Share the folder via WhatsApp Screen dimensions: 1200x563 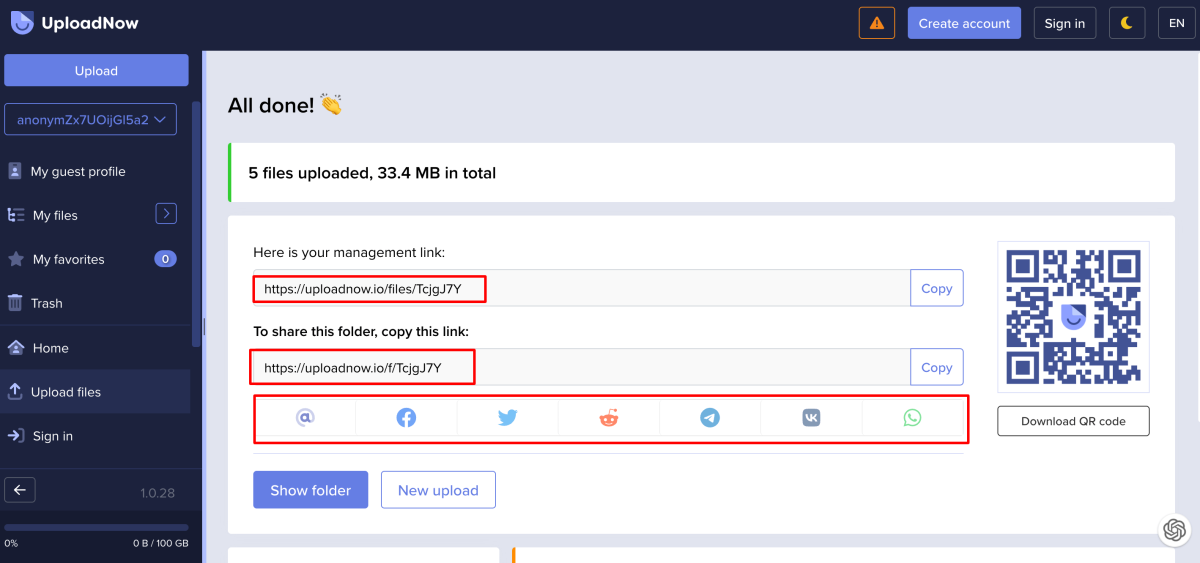pos(912,418)
